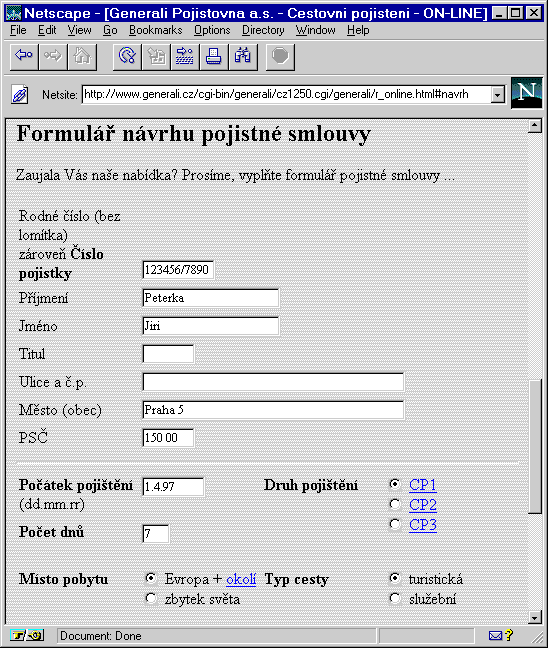Click the vertical scrollbar thumb
548x648 pixels.
tap(535, 446)
